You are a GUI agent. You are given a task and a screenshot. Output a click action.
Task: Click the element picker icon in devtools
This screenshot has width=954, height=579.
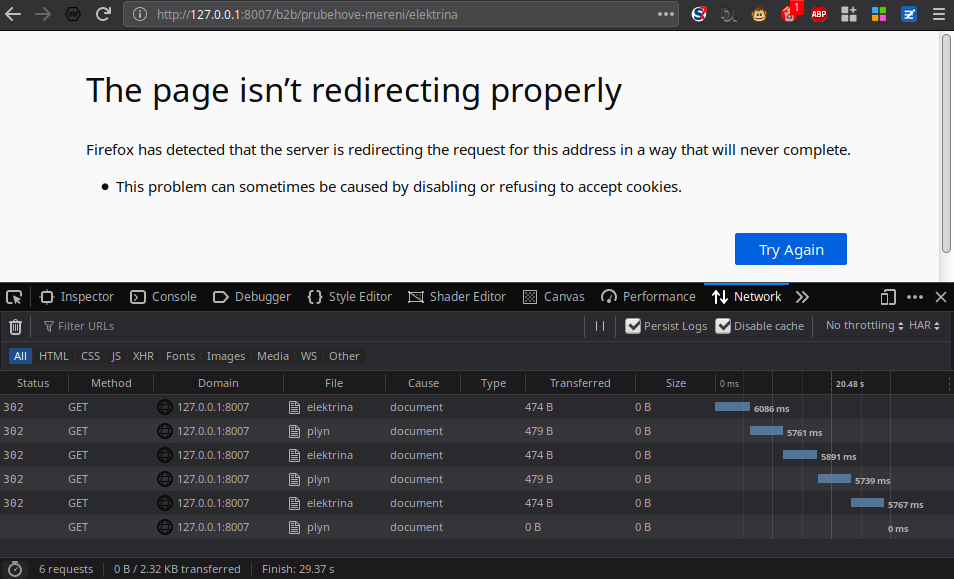(14, 297)
